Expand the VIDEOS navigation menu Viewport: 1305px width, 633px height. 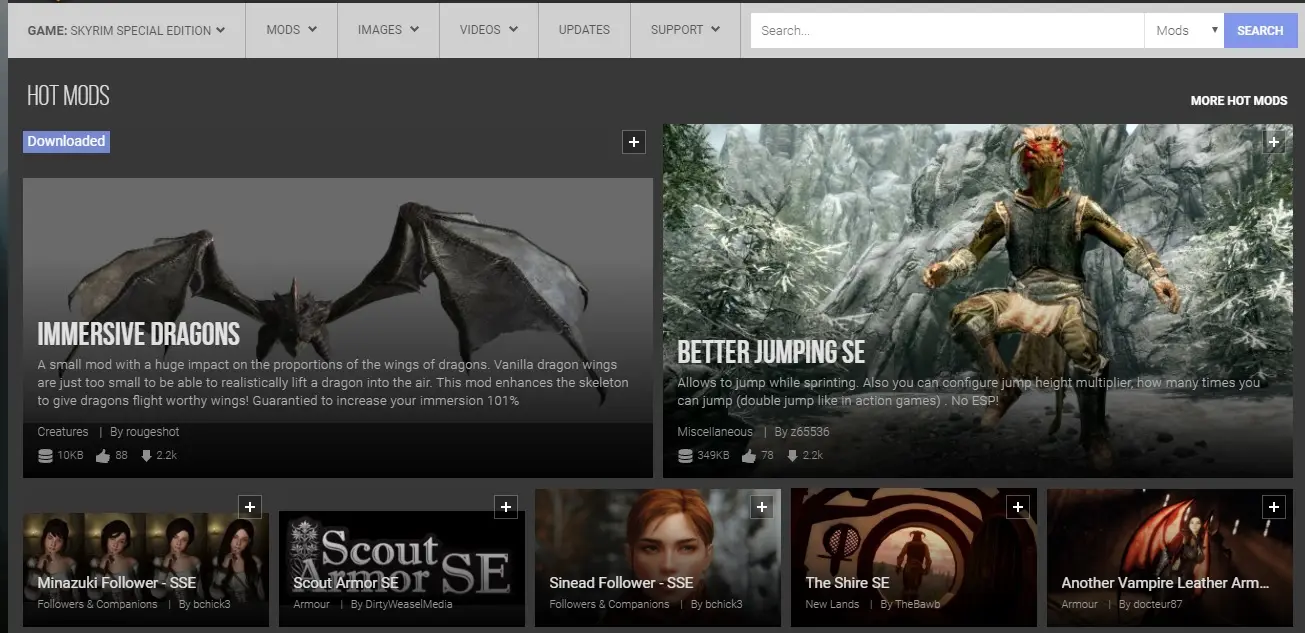[x=489, y=30]
